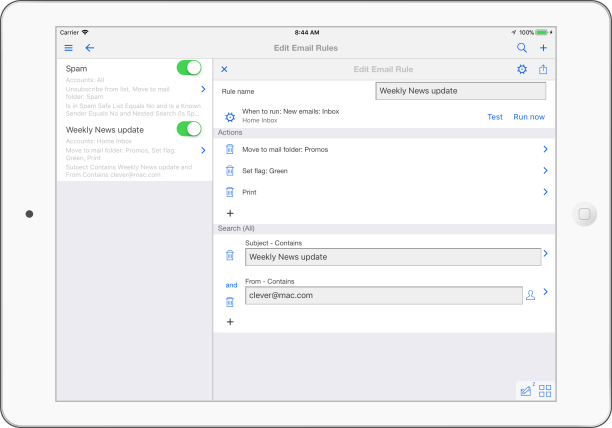Image resolution: width=612 pixels, height=428 pixels.
Task: Click the gear beside When to run
Action: (230, 117)
